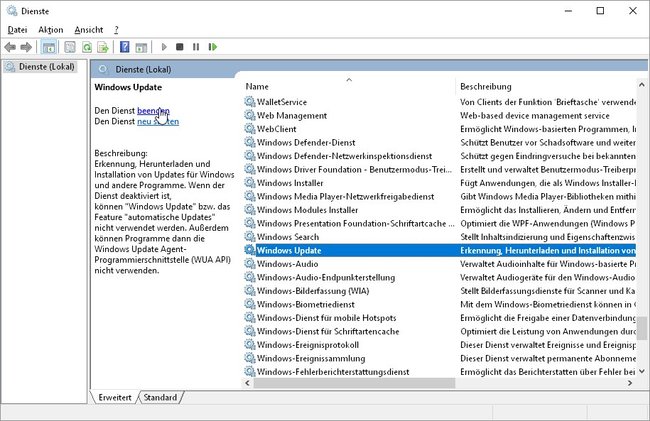Select the Windows Modules Installer row
Screen dimensions: 650x421
click(439, 210)
